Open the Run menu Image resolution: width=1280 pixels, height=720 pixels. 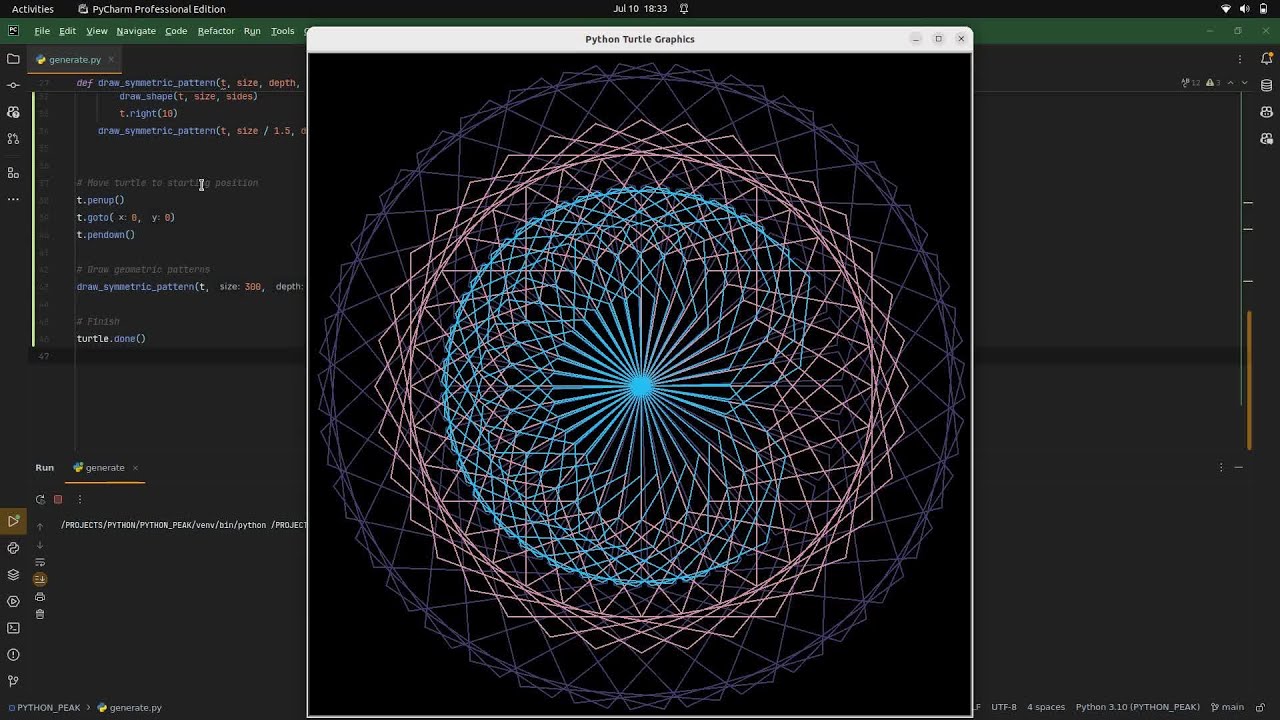pyautogui.click(x=252, y=31)
